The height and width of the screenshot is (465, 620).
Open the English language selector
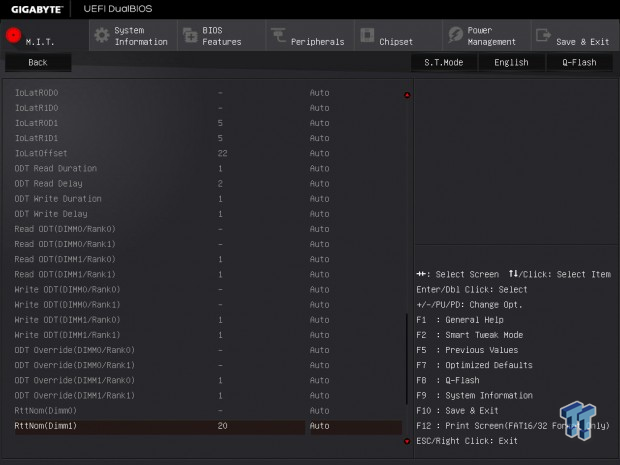(x=511, y=62)
